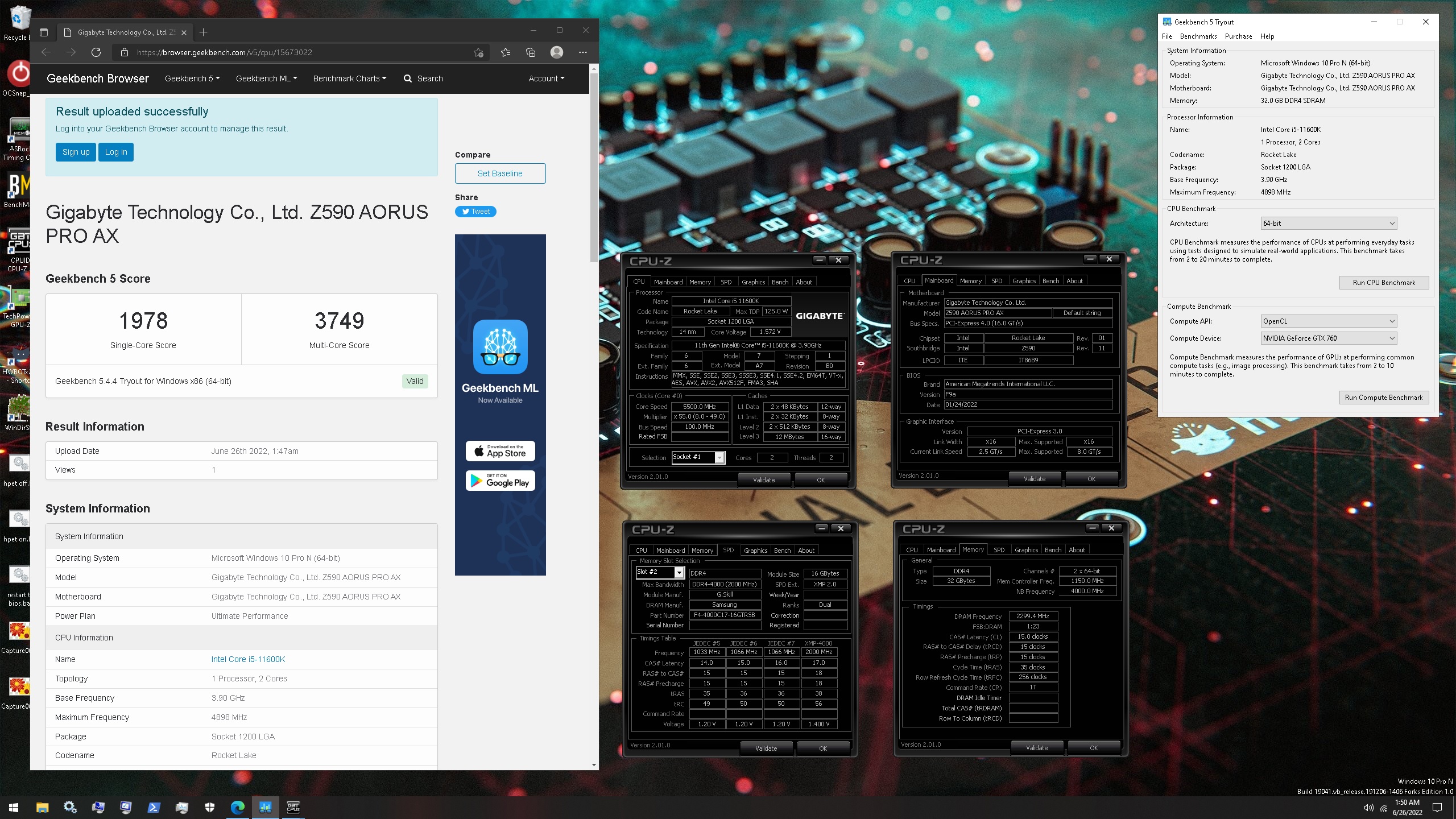Open the Compute API OpenCL dropdown
The width and height of the screenshot is (1456, 819).
1329,321
